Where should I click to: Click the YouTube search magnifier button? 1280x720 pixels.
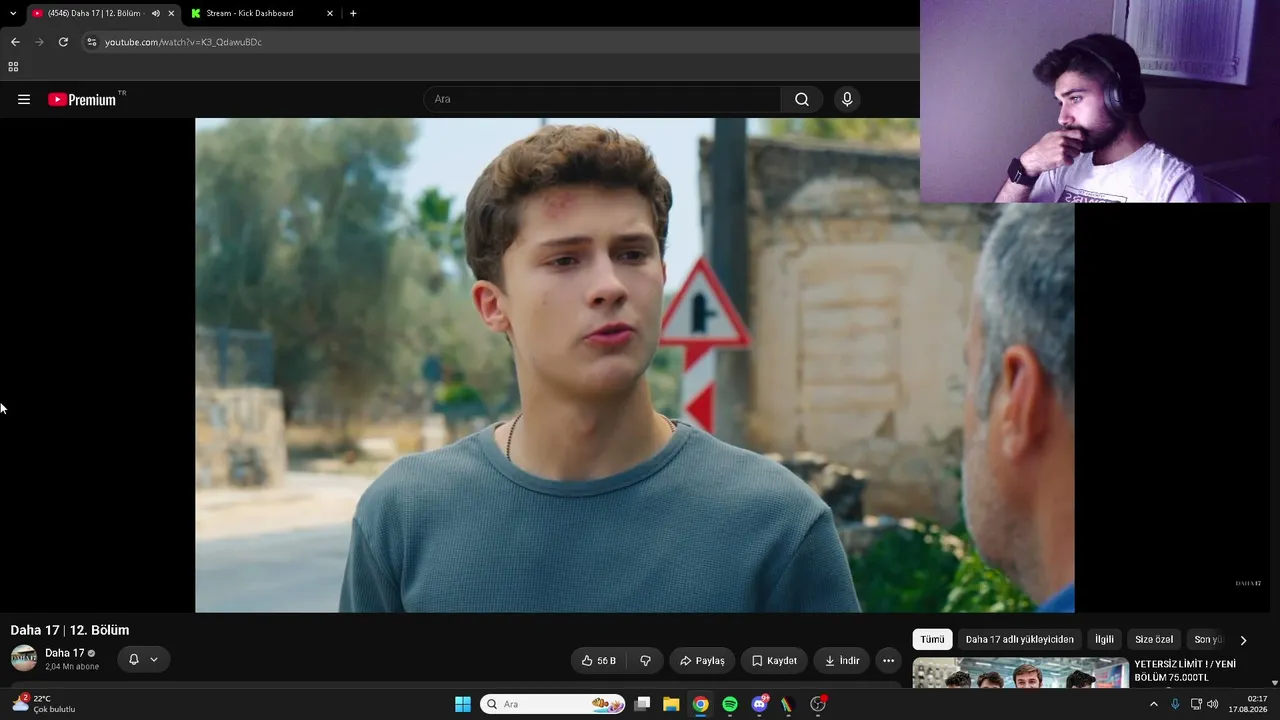(x=802, y=99)
